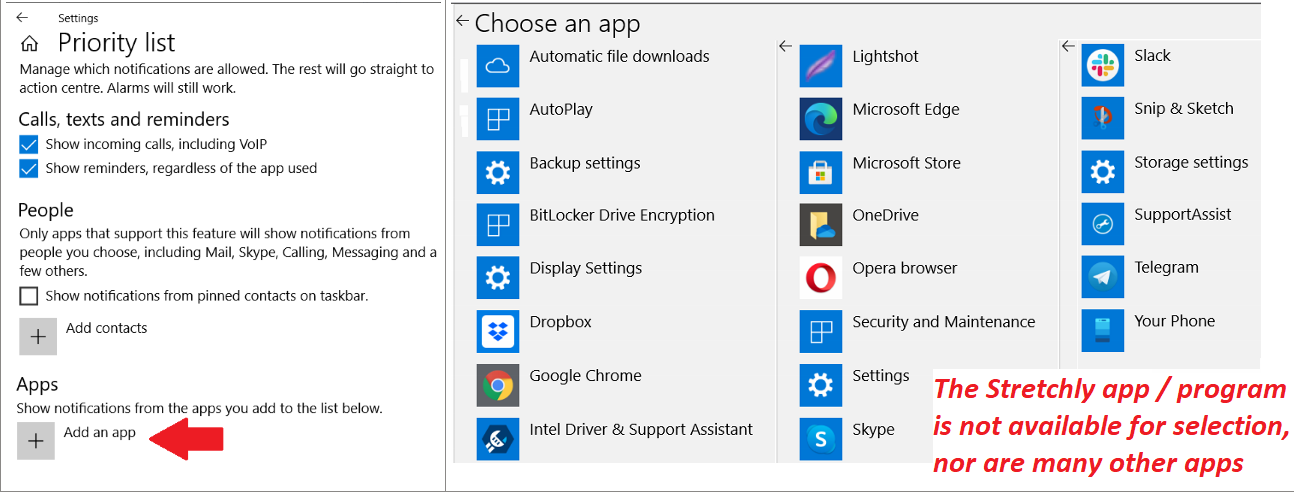This screenshot has height=493, width=1296.
Task: Click the Google Chrome label text
Action: click(586, 376)
